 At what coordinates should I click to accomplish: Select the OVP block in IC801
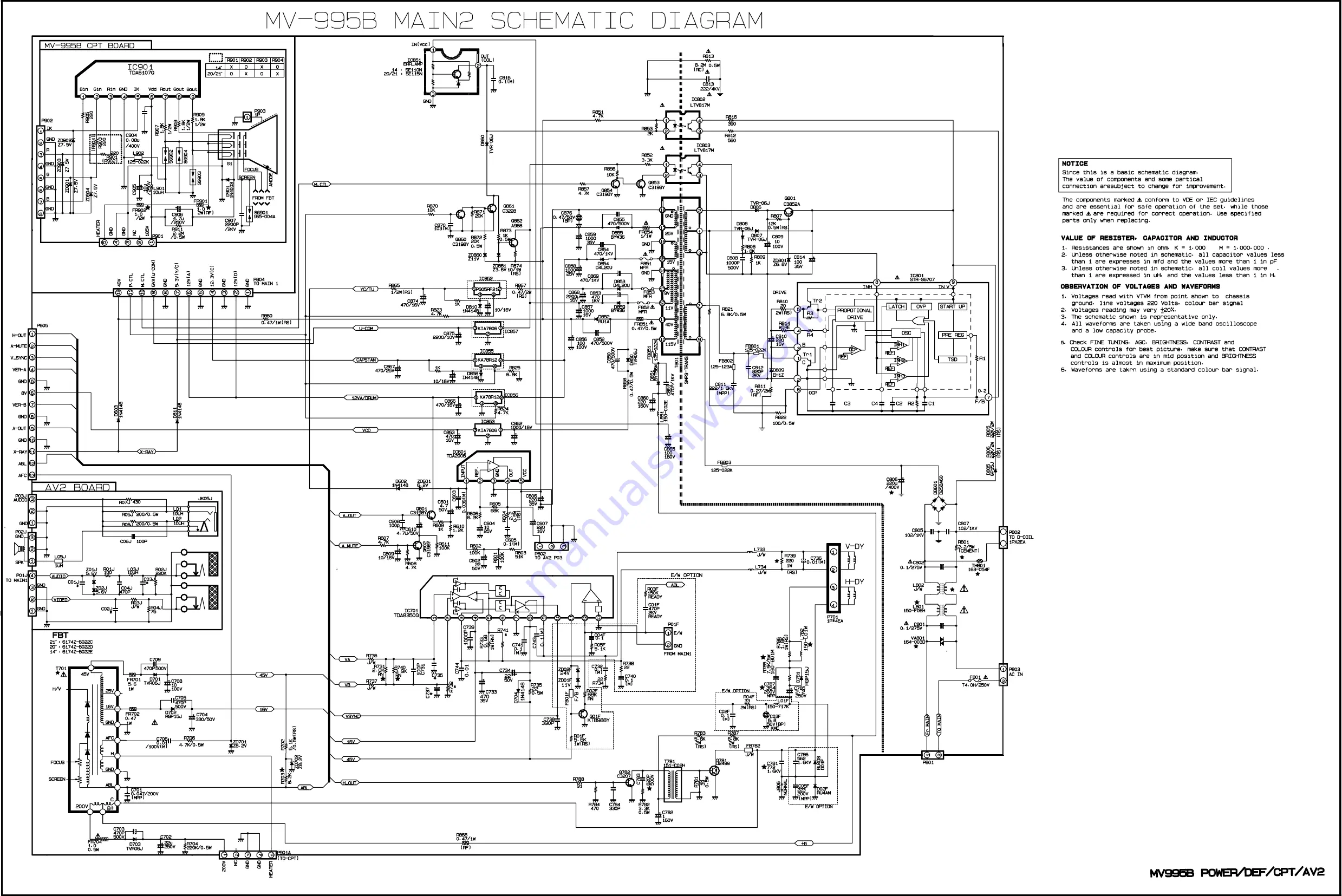(x=921, y=307)
